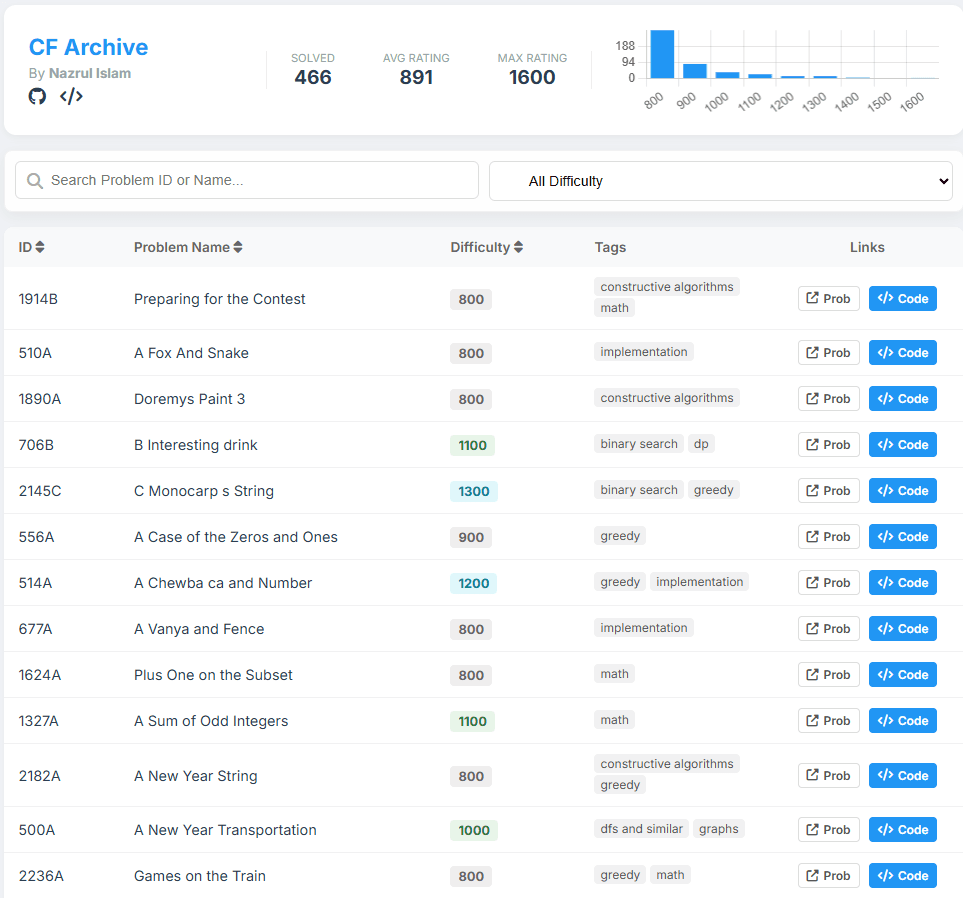Screen dimensions: 963x898
Task: Click the search magnifier icon
Action: pos(35,181)
